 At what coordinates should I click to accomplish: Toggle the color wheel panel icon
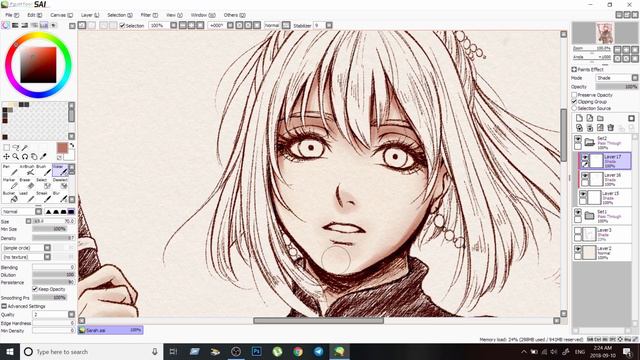click(5, 25)
